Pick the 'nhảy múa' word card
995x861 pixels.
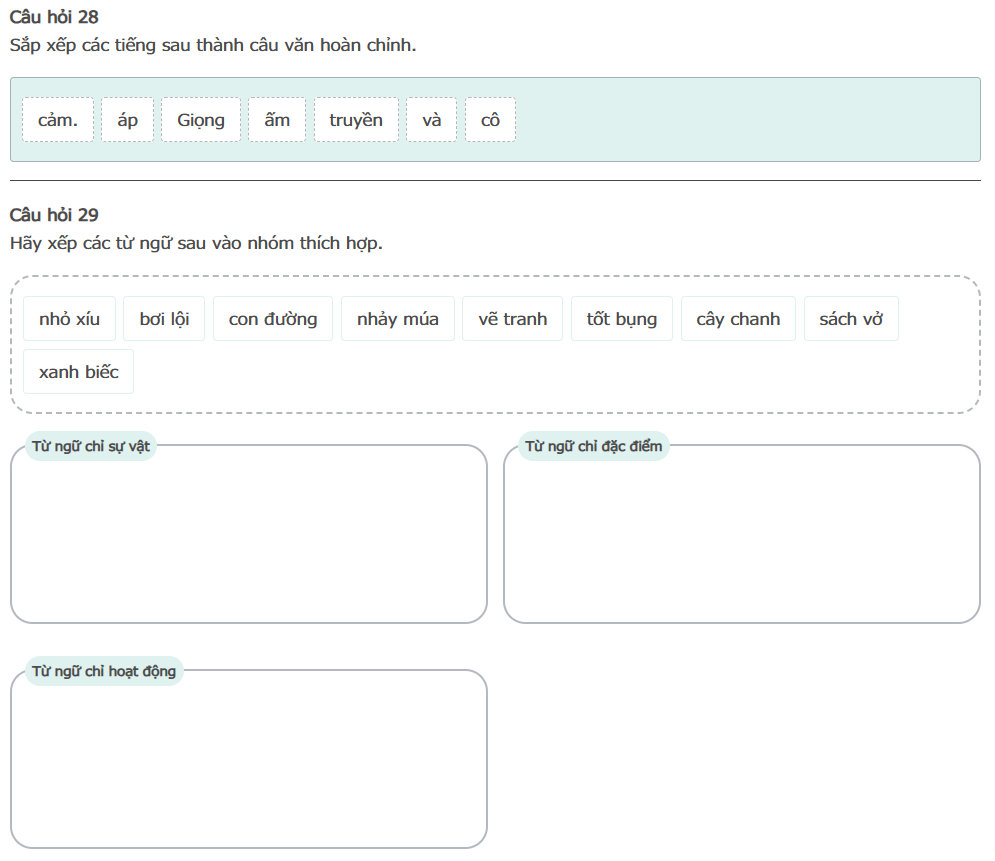[x=398, y=319]
